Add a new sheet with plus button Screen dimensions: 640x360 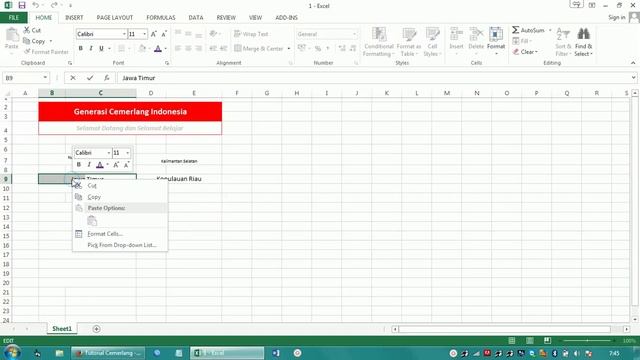pos(96,329)
